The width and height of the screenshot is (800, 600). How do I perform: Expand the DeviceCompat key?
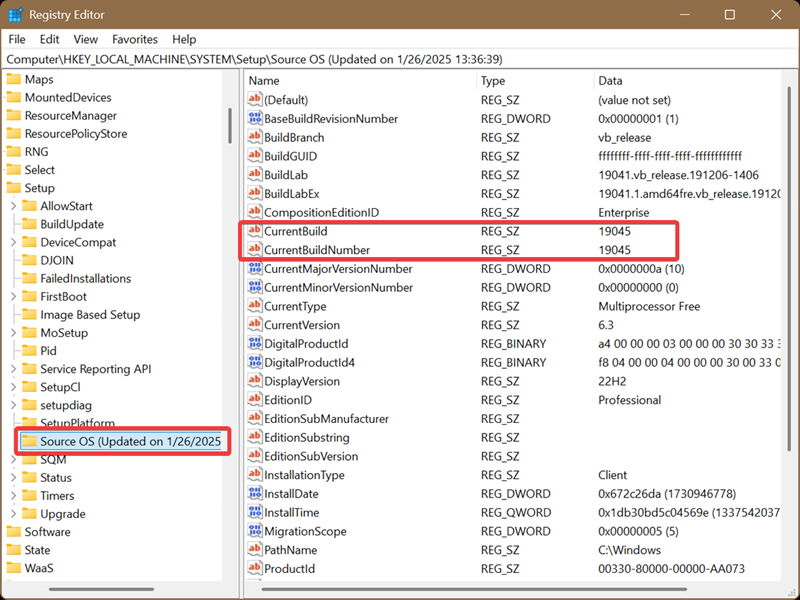click(14, 242)
